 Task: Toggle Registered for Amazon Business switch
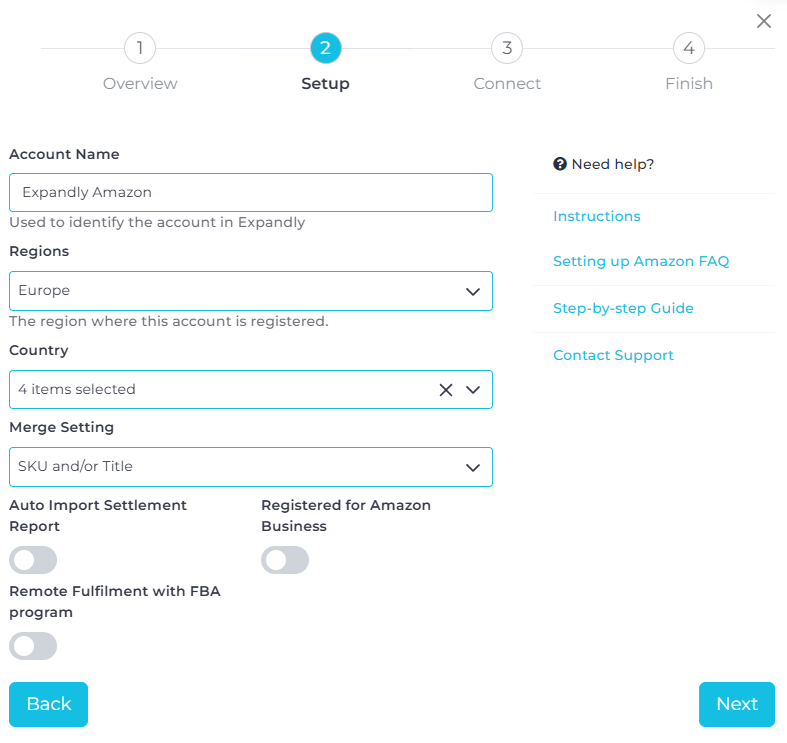click(285, 560)
